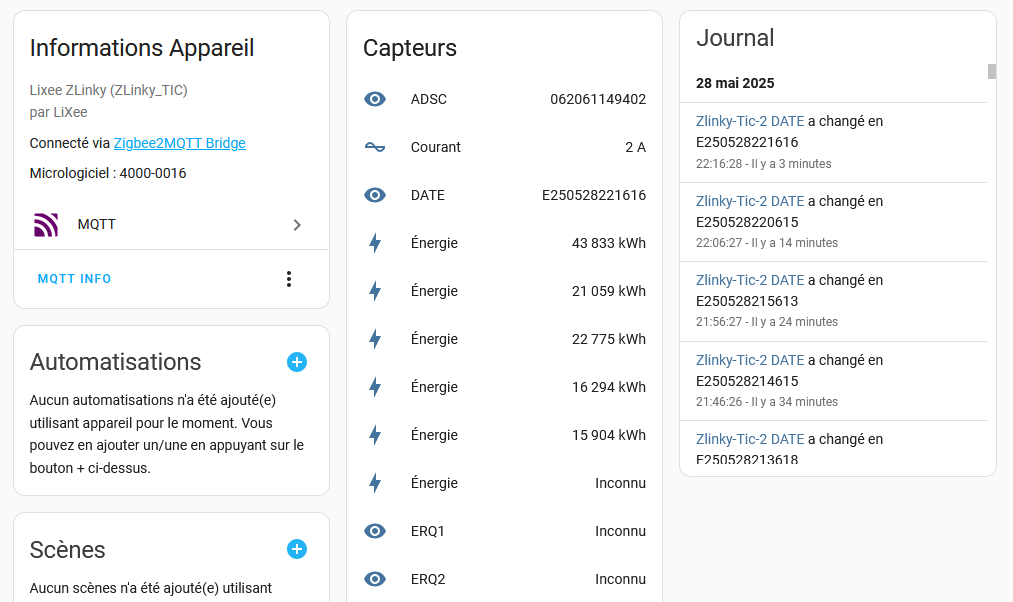Click the Journal panel scrollbar thumb
Viewport: 1013px width, 602px height.
[992, 72]
